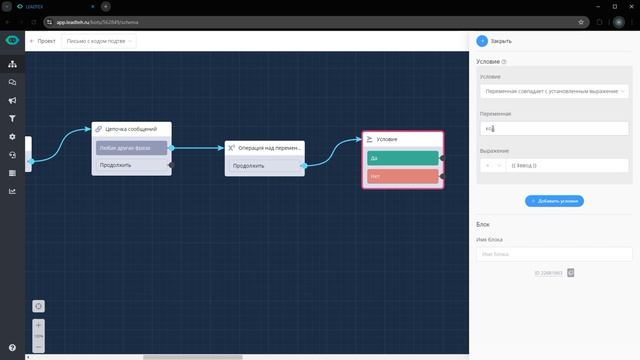Click the center canvas target button

coord(38,306)
